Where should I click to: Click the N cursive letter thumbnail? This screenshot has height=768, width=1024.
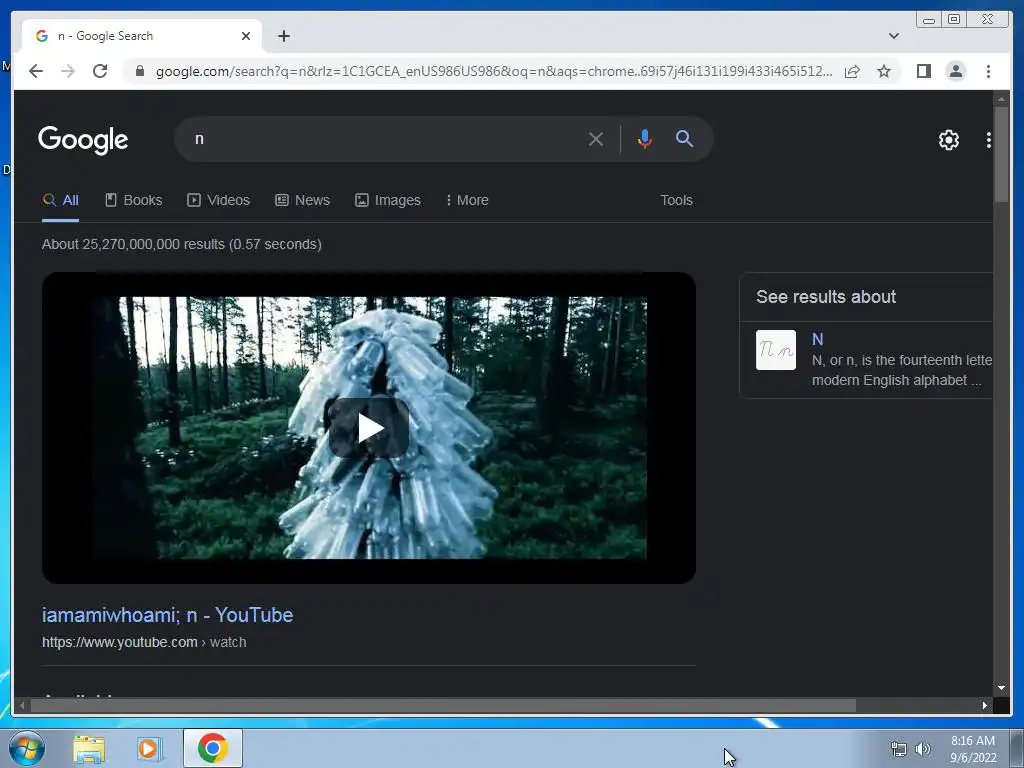click(x=776, y=350)
